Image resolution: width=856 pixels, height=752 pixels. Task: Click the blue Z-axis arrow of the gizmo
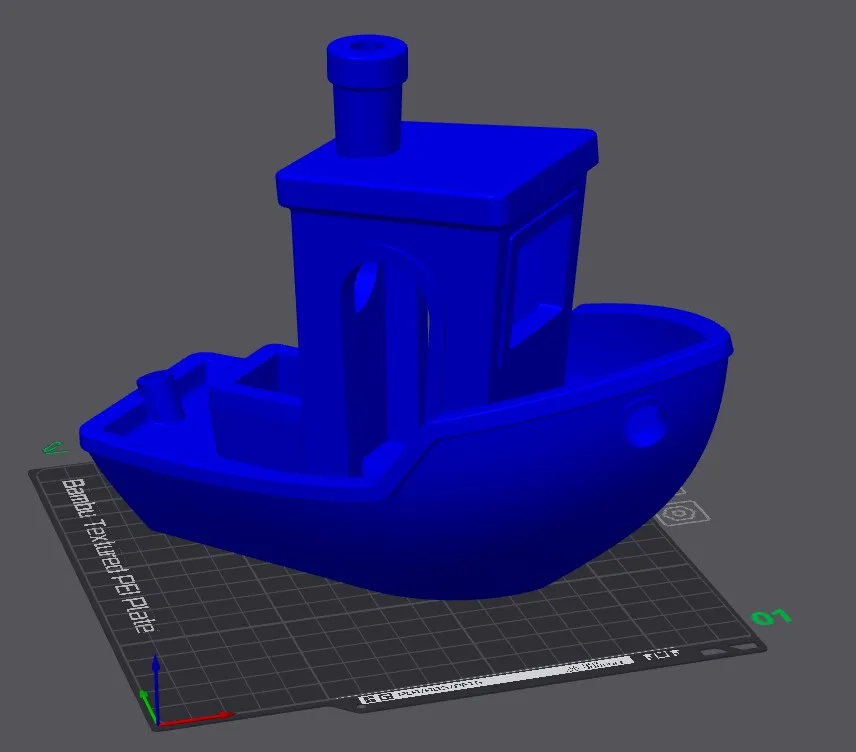(157, 670)
